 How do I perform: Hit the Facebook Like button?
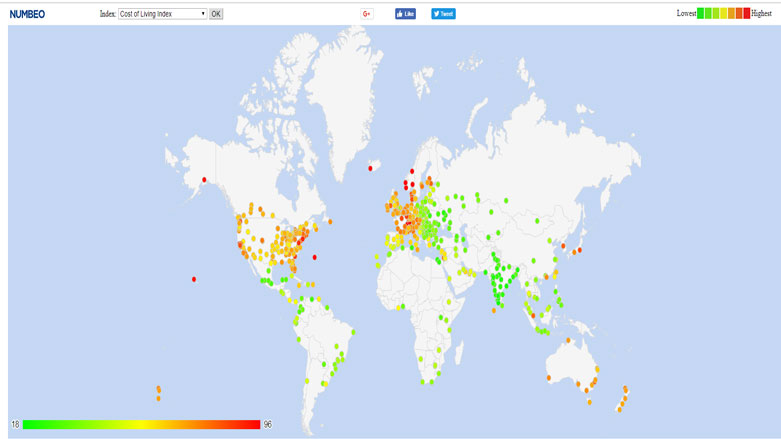[x=405, y=14]
